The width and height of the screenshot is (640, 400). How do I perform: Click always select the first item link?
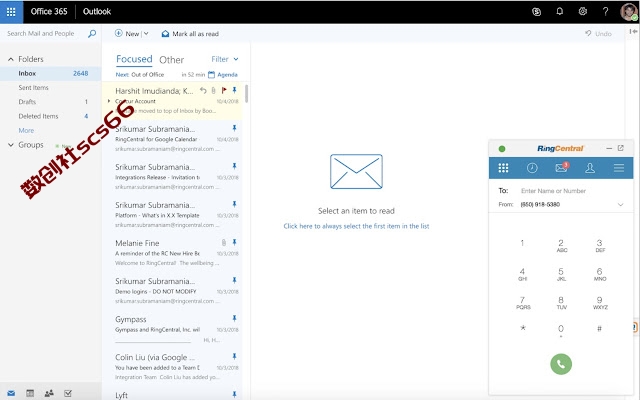(x=356, y=226)
